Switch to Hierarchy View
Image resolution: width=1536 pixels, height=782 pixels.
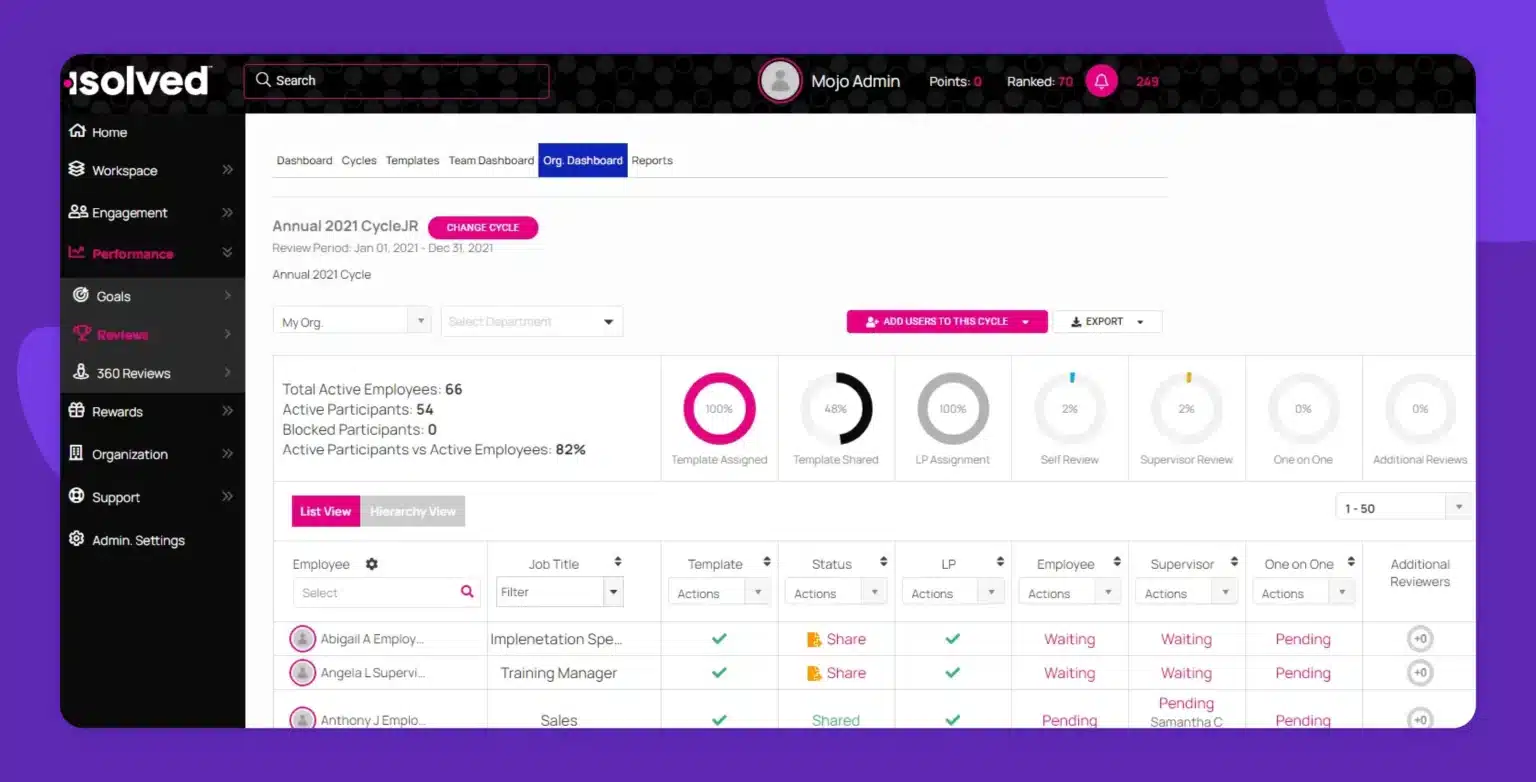coord(413,511)
